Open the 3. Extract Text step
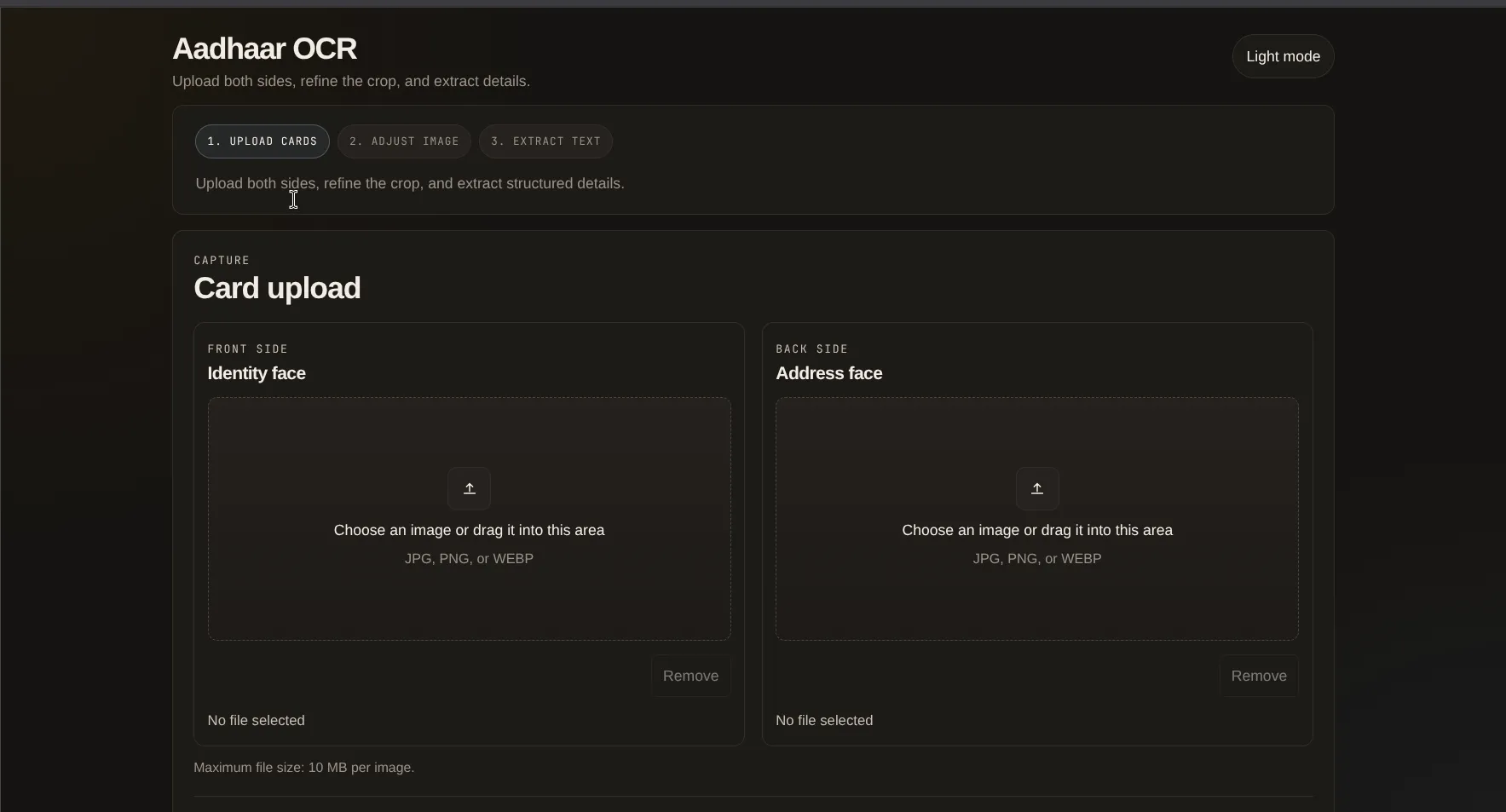This screenshot has height=812, width=1506. point(545,141)
